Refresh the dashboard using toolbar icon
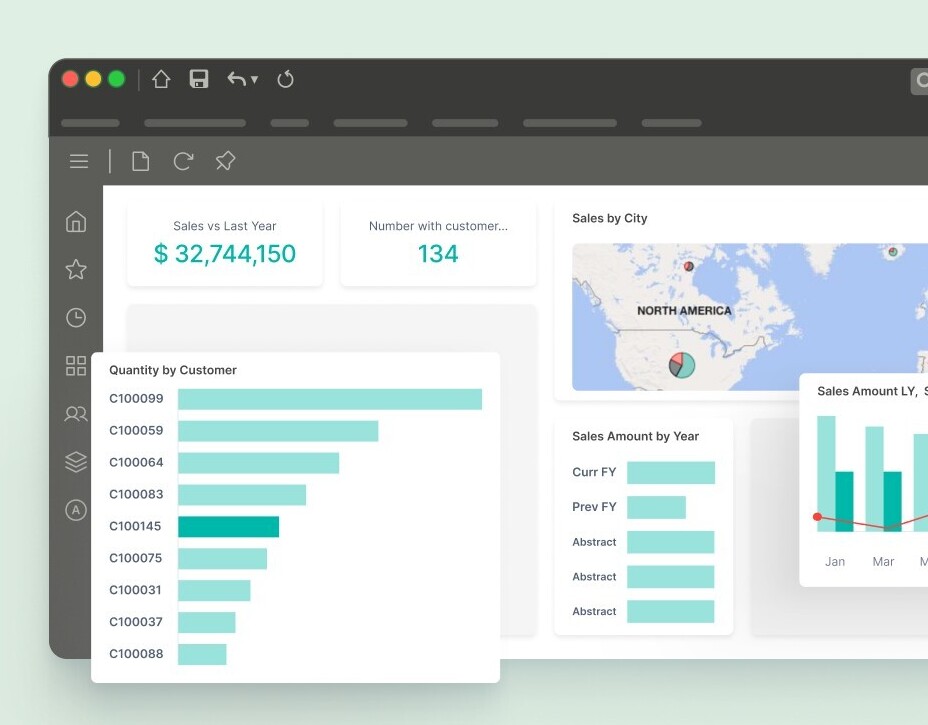The height and width of the screenshot is (725, 928). [x=183, y=161]
